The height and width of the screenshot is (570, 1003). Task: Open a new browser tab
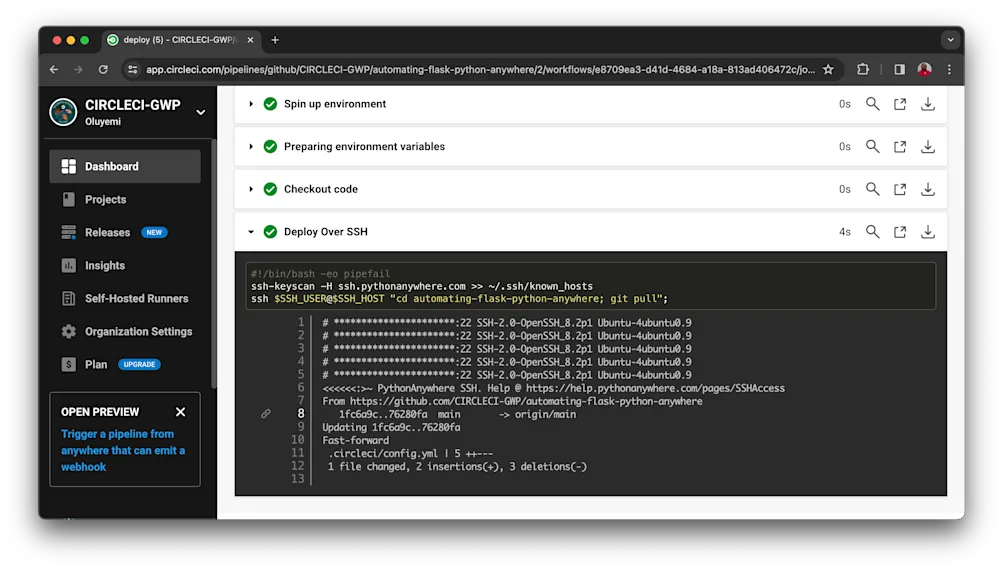[x=275, y=40]
